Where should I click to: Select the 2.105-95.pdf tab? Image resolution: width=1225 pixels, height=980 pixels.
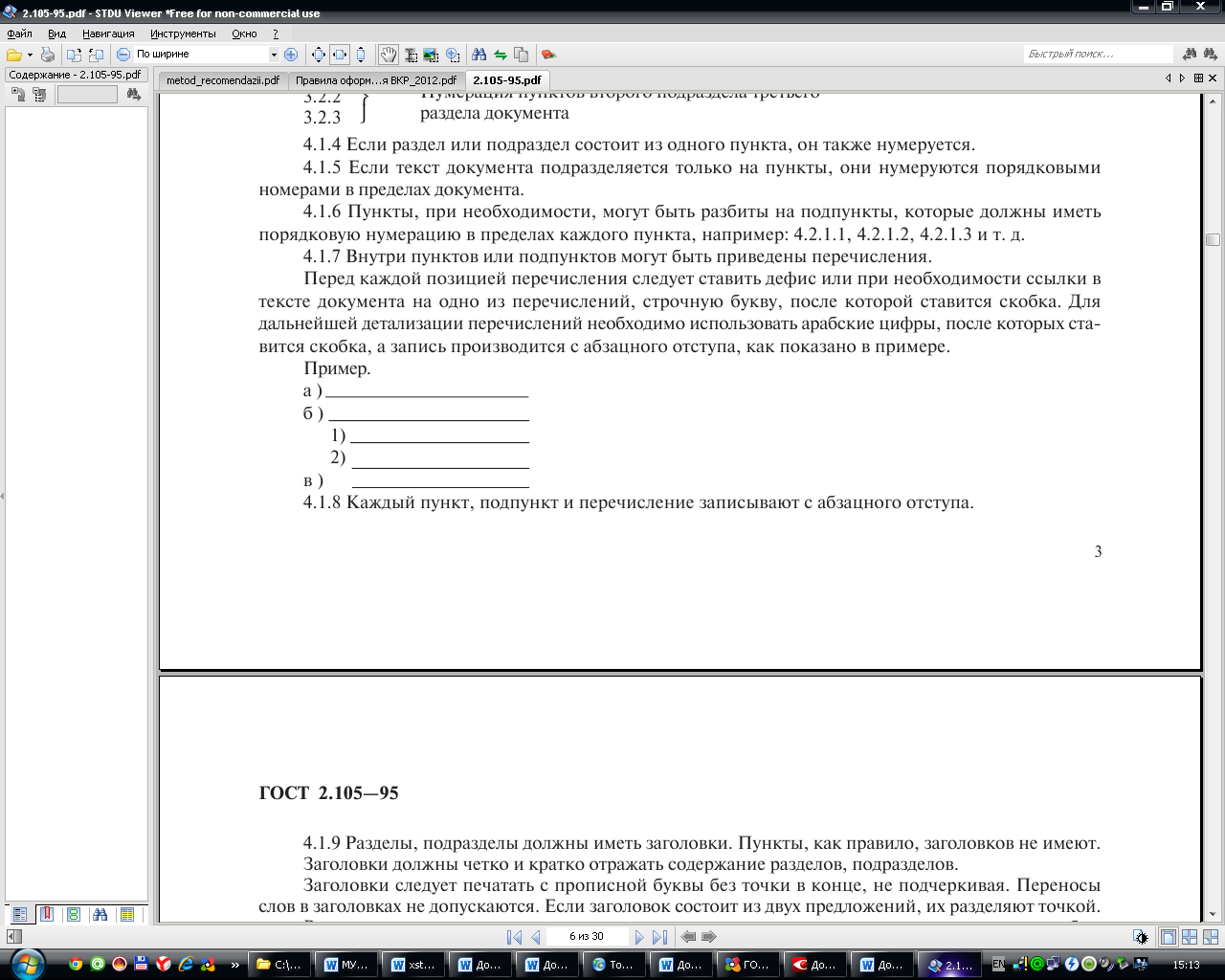[507, 80]
